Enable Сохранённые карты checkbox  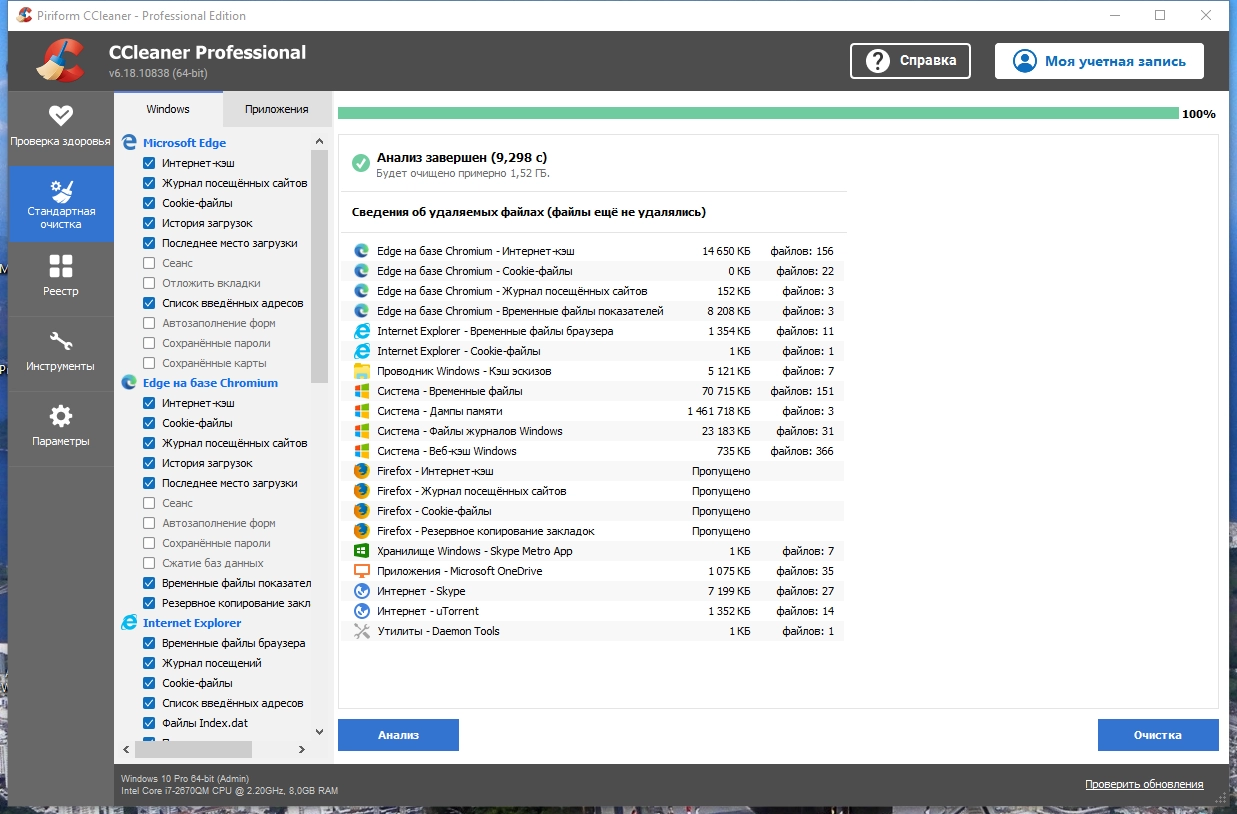click(x=149, y=363)
